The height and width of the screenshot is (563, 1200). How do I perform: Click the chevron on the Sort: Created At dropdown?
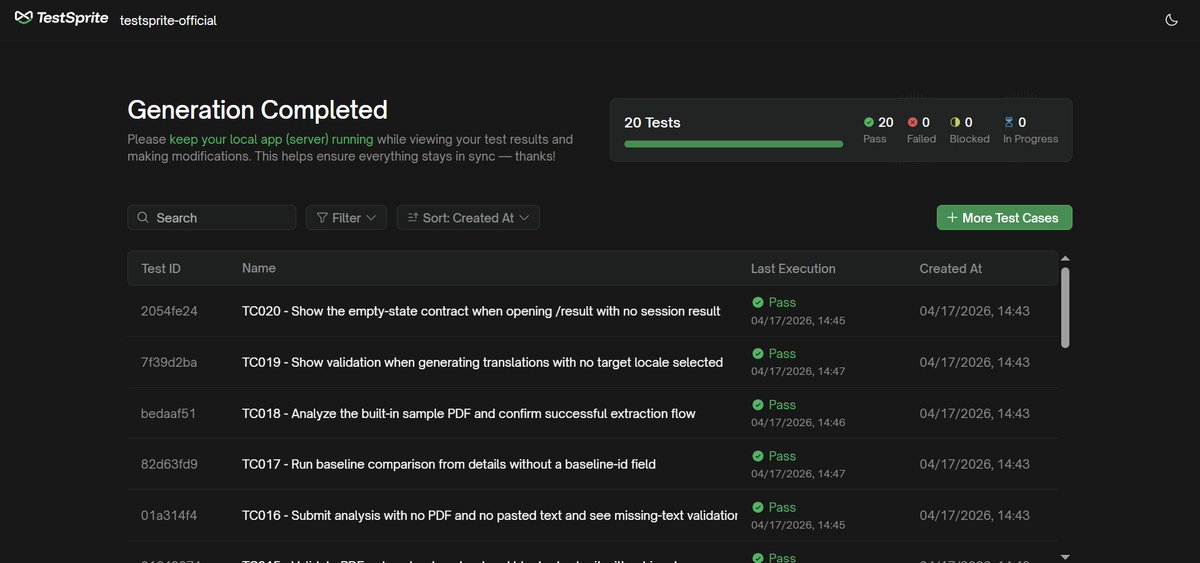(x=524, y=217)
